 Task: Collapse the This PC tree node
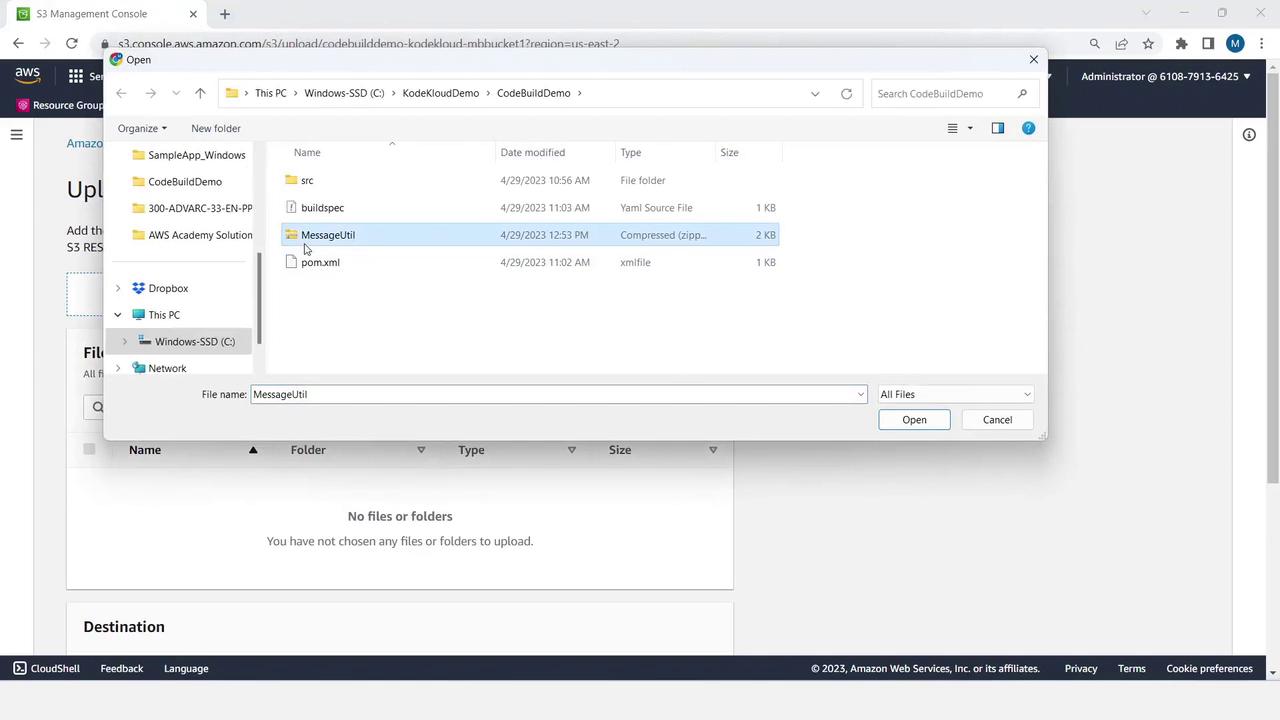click(x=118, y=315)
